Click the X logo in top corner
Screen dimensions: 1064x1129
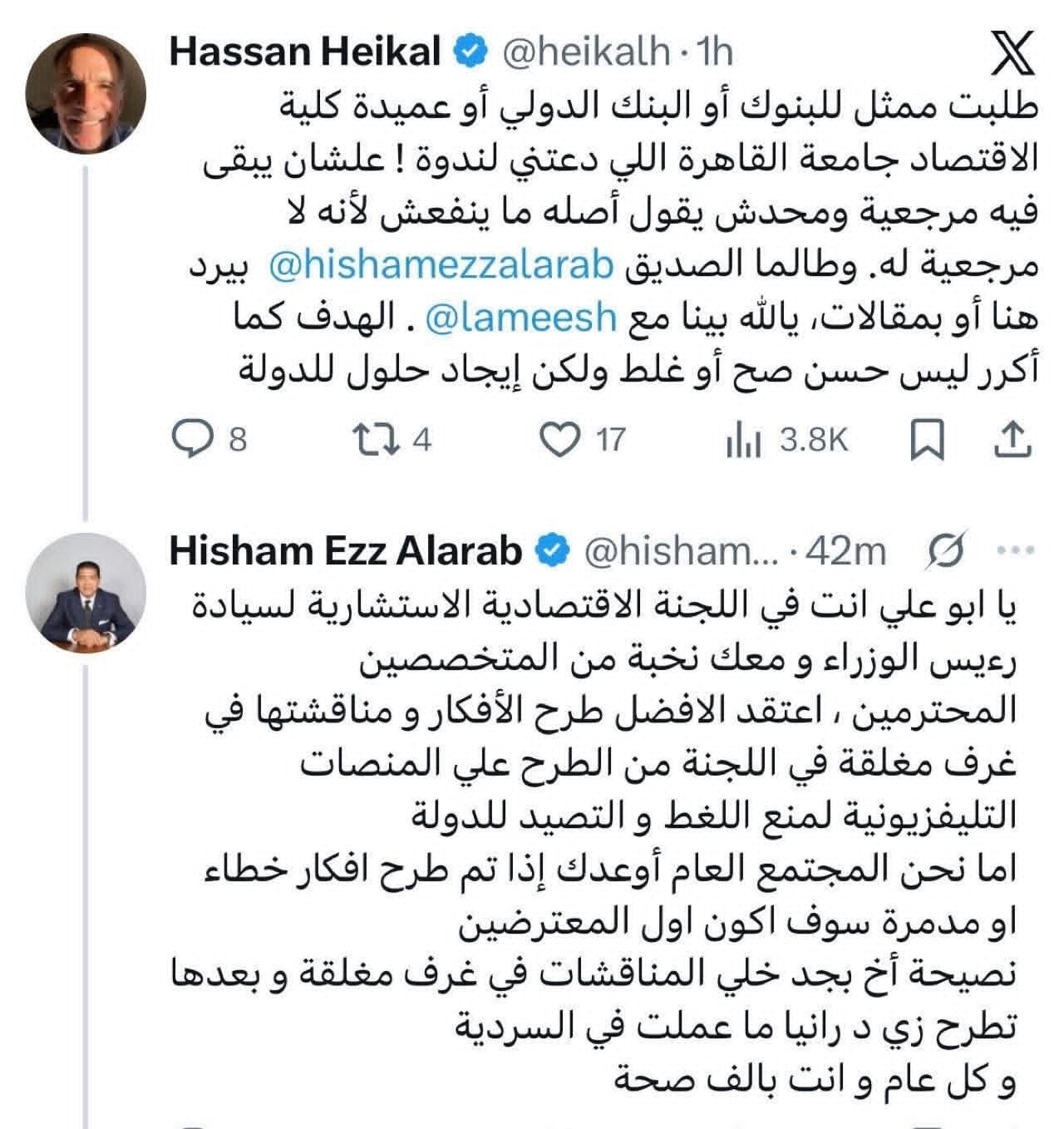1014,52
